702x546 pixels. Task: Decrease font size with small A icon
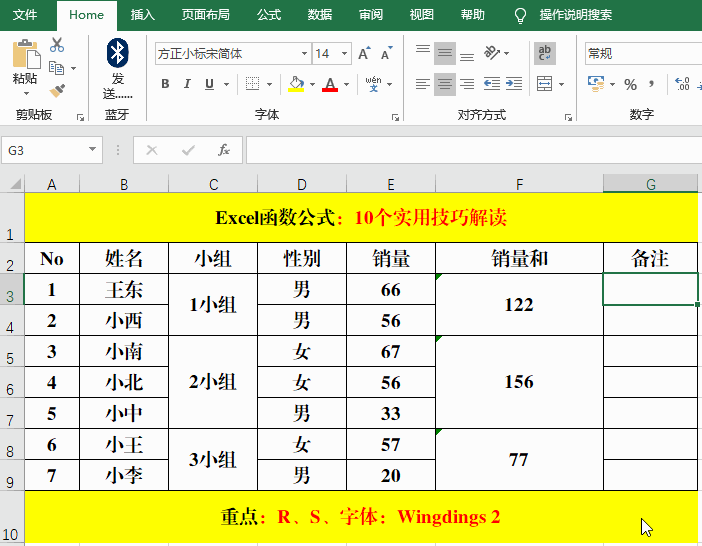click(x=386, y=54)
